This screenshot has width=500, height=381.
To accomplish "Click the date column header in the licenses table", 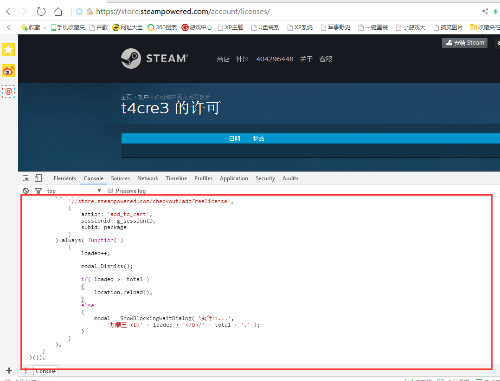I will 234,138.
